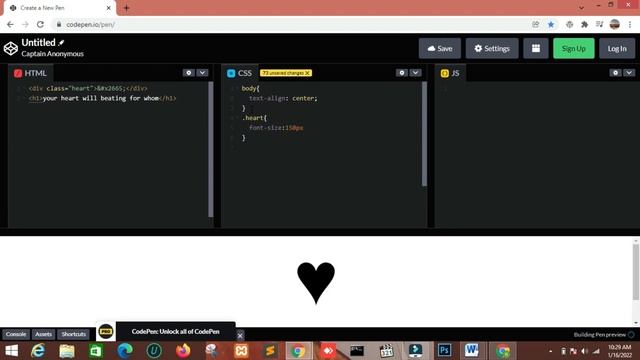Image resolution: width=640 pixels, height=360 pixels.
Task: Open XAMPP from taskbar
Action: [241, 351]
